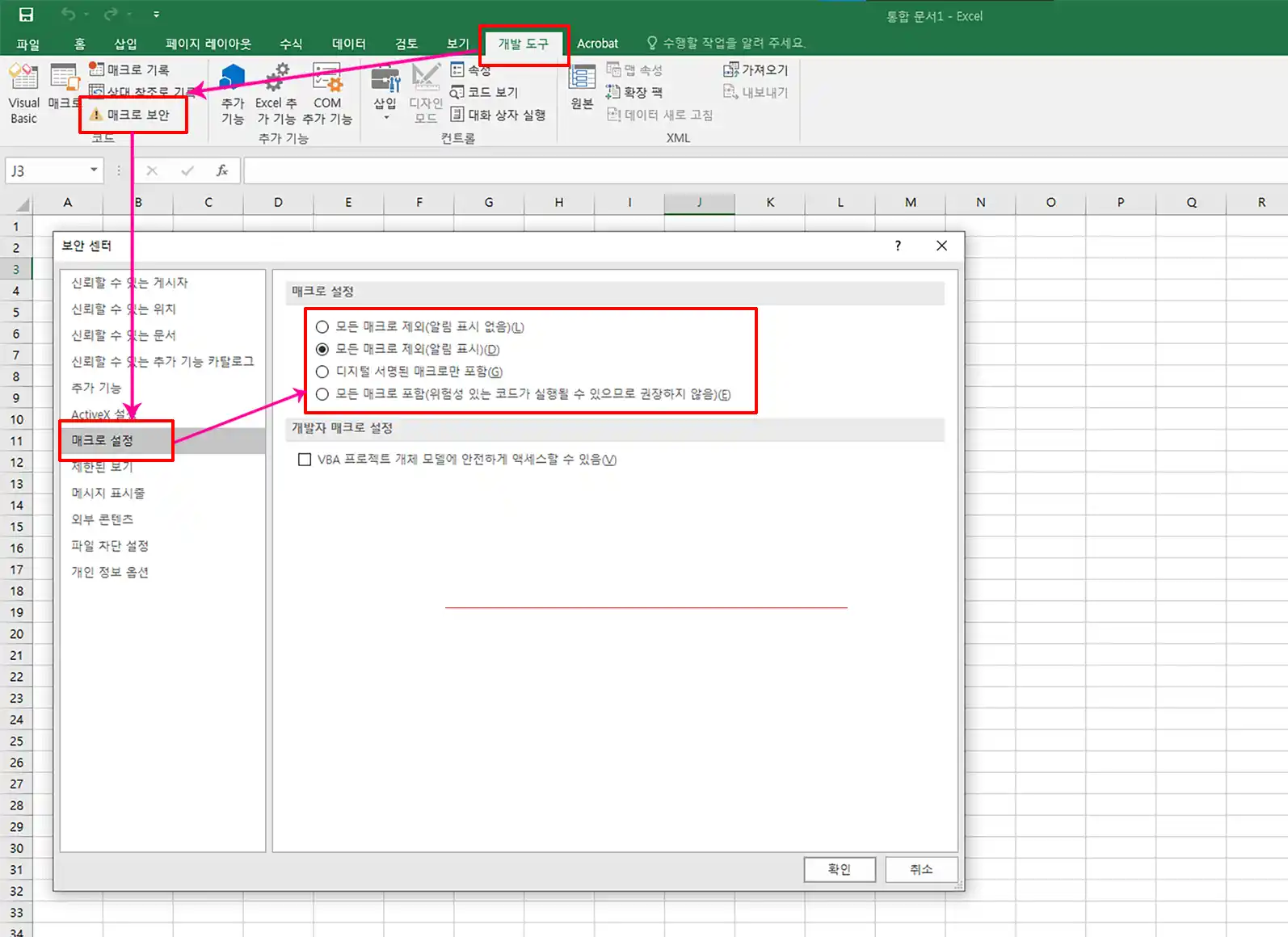The height and width of the screenshot is (937, 1288).
Task: Open 매크로 보안 (macro security) settings
Action: tap(130, 115)
